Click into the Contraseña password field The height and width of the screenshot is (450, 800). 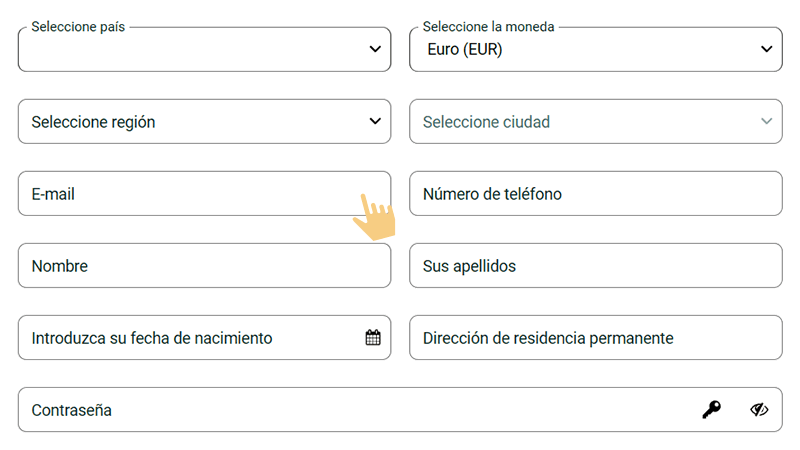(350, 410)
